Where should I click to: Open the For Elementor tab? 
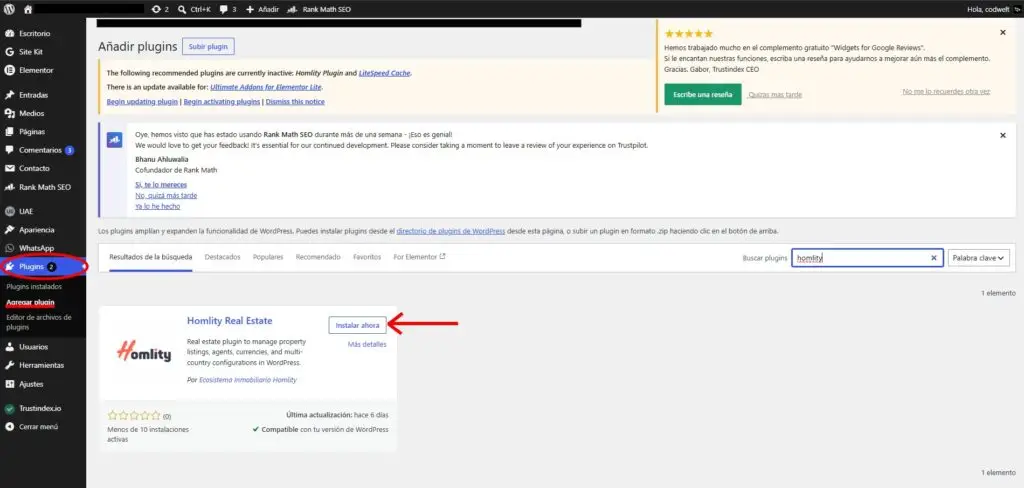pos(419,257)
